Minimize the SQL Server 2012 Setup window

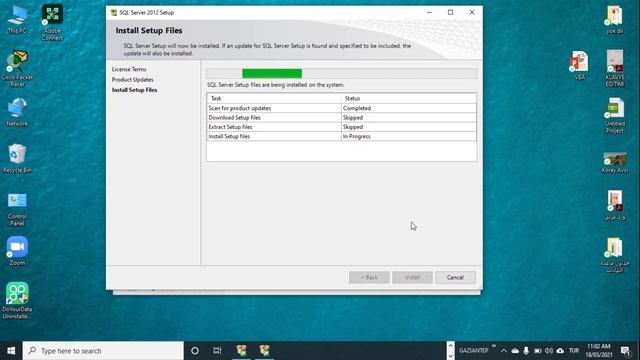click(x=429, y=12)
